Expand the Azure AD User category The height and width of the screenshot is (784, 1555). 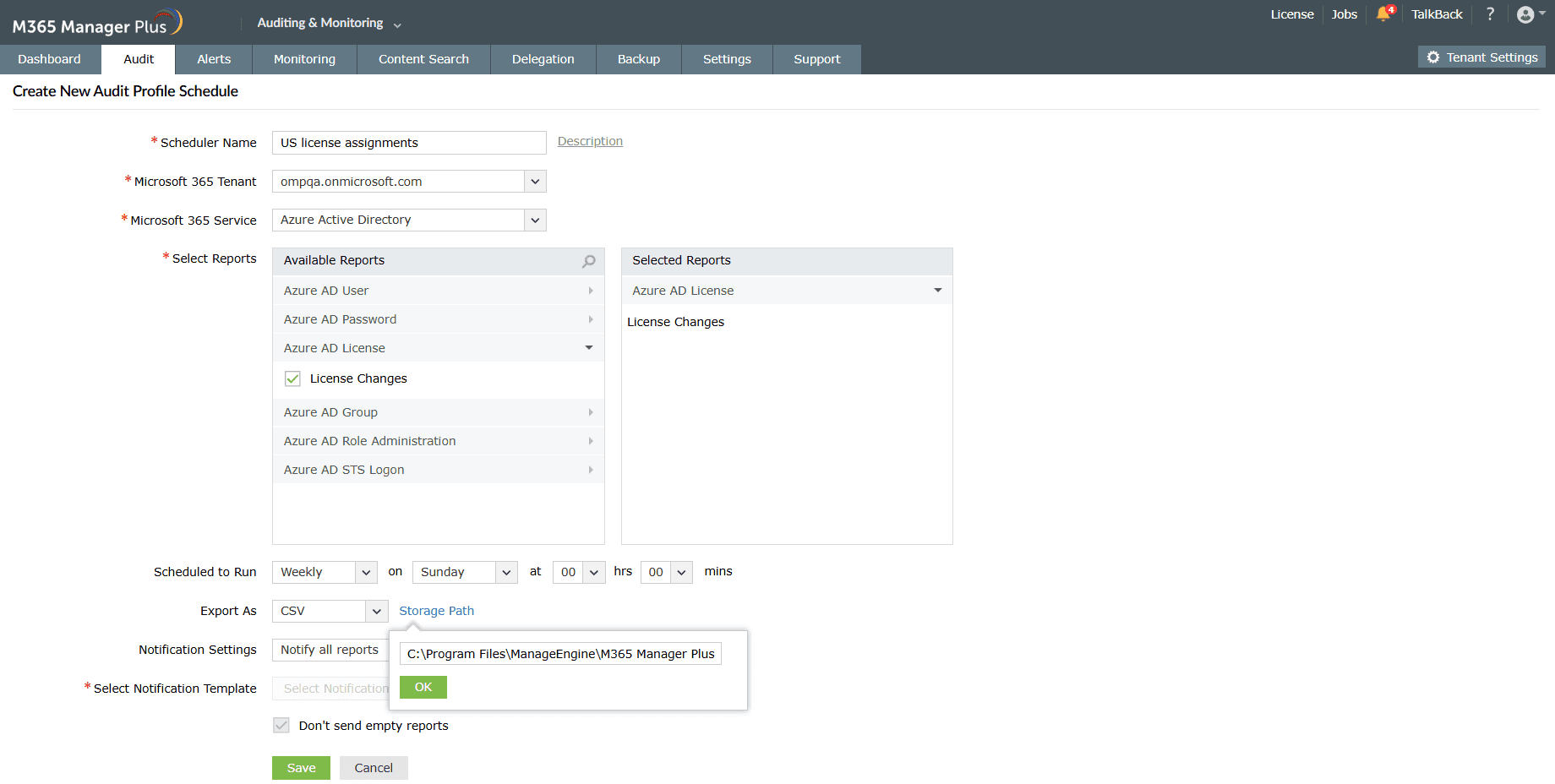coord(439,291)
